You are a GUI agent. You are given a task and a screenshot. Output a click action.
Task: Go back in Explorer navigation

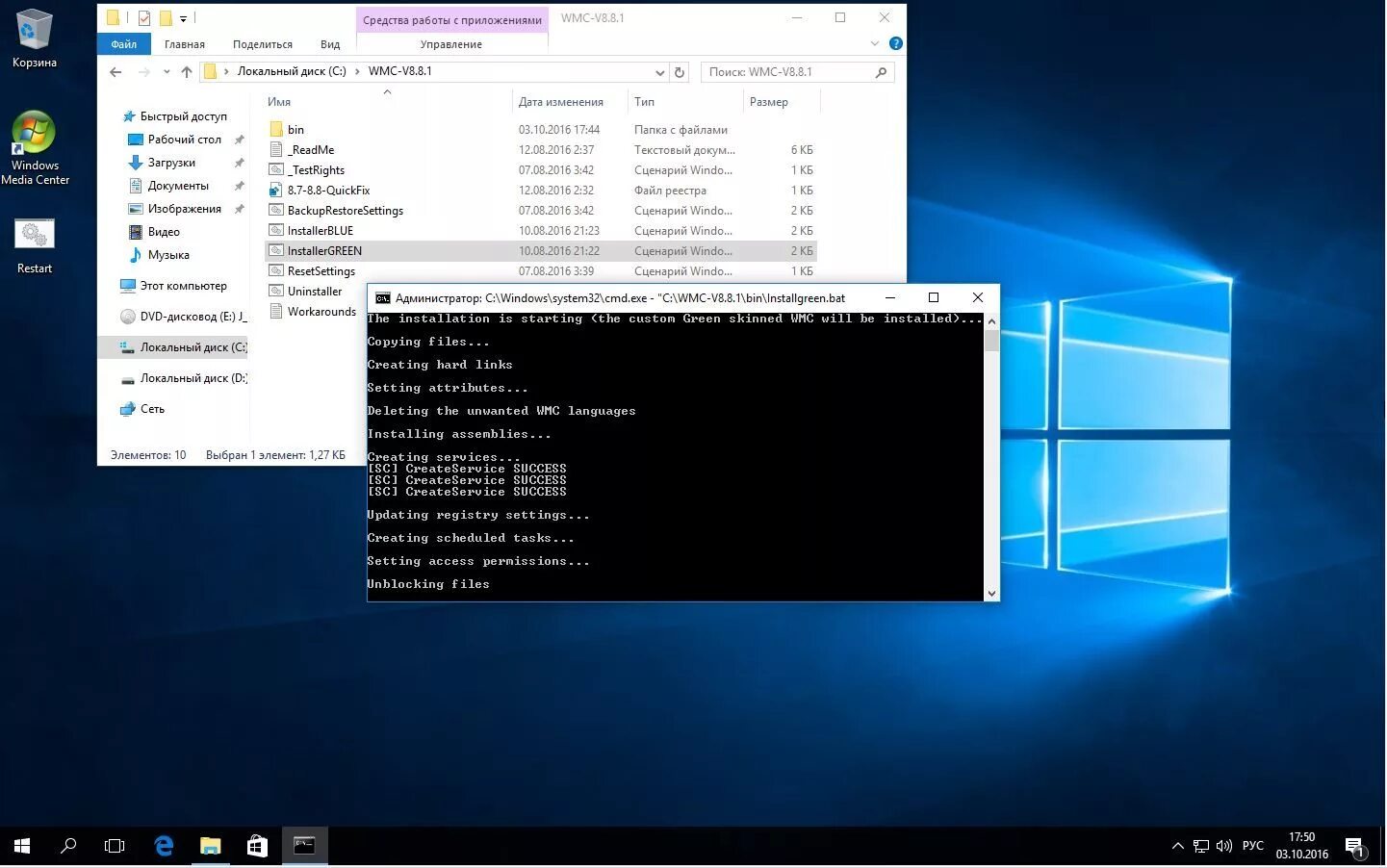point(116,72)
